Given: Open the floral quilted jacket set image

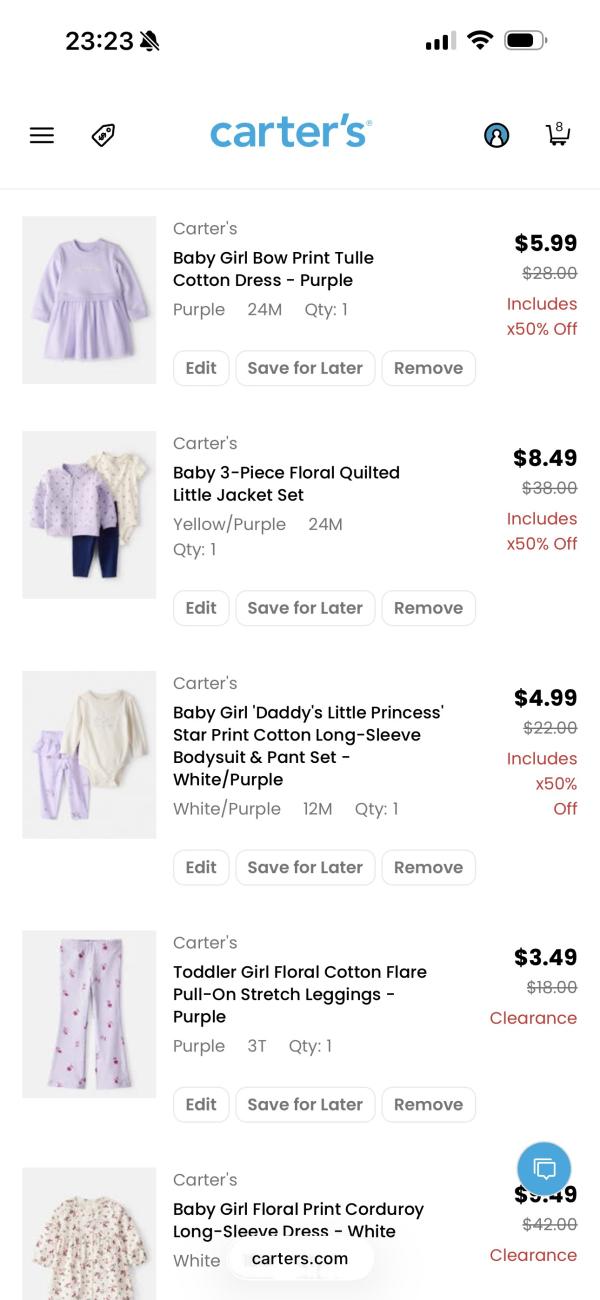Looking at the screenshot, I should 89,515.
